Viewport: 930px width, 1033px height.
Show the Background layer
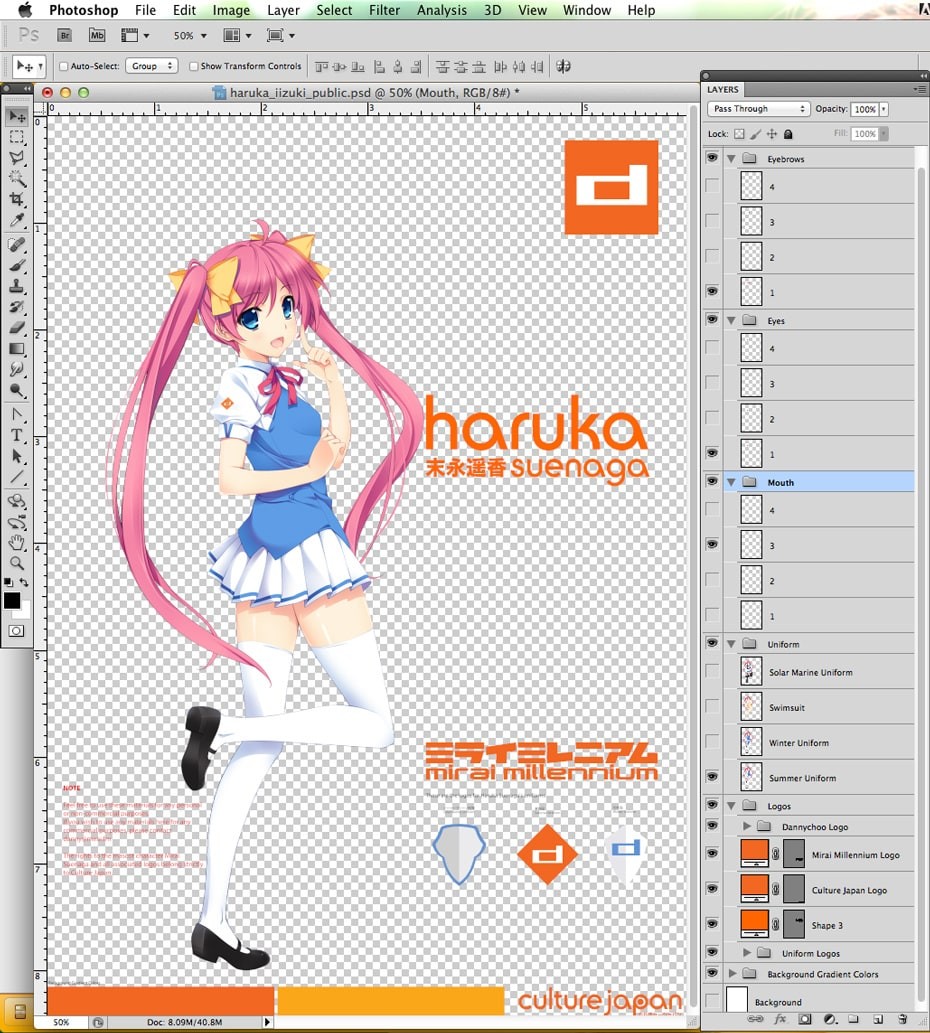(712, 1001)
